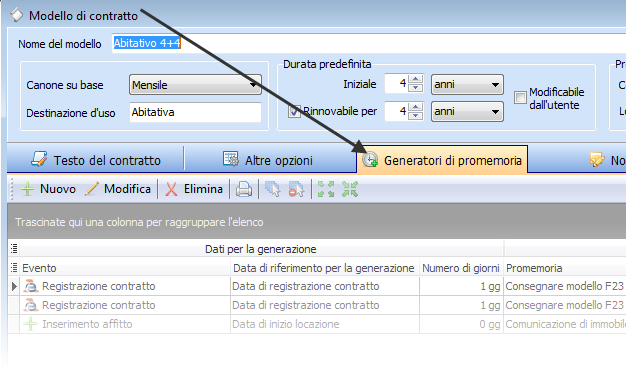Click the printer icon in toolbar
626x368 pixels.
point(244,189)
